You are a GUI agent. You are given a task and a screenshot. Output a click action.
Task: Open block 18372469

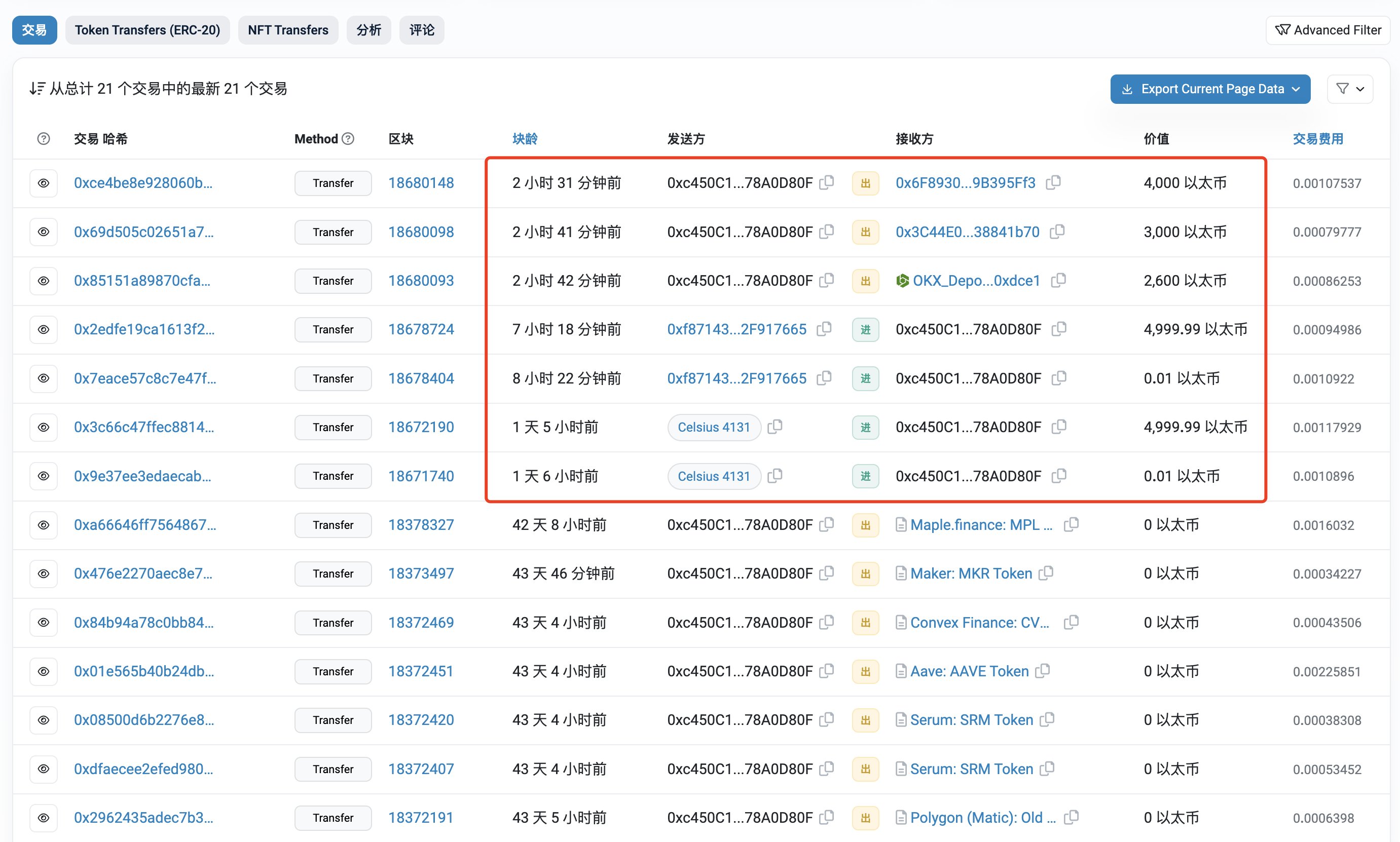click(x=421, y=623)
